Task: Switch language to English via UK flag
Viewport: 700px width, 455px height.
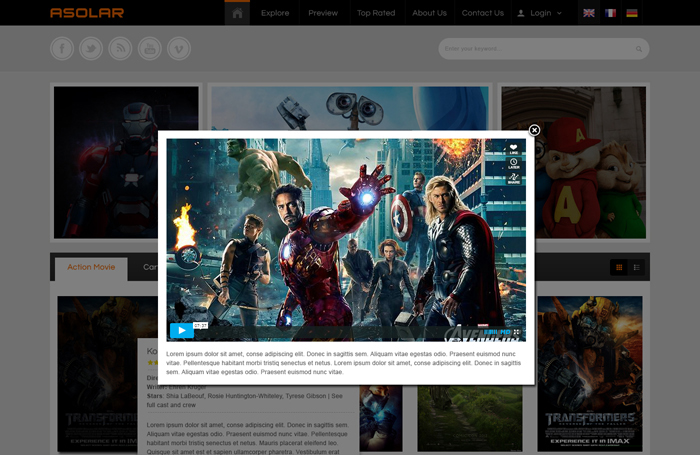Action: coord(589,13)
